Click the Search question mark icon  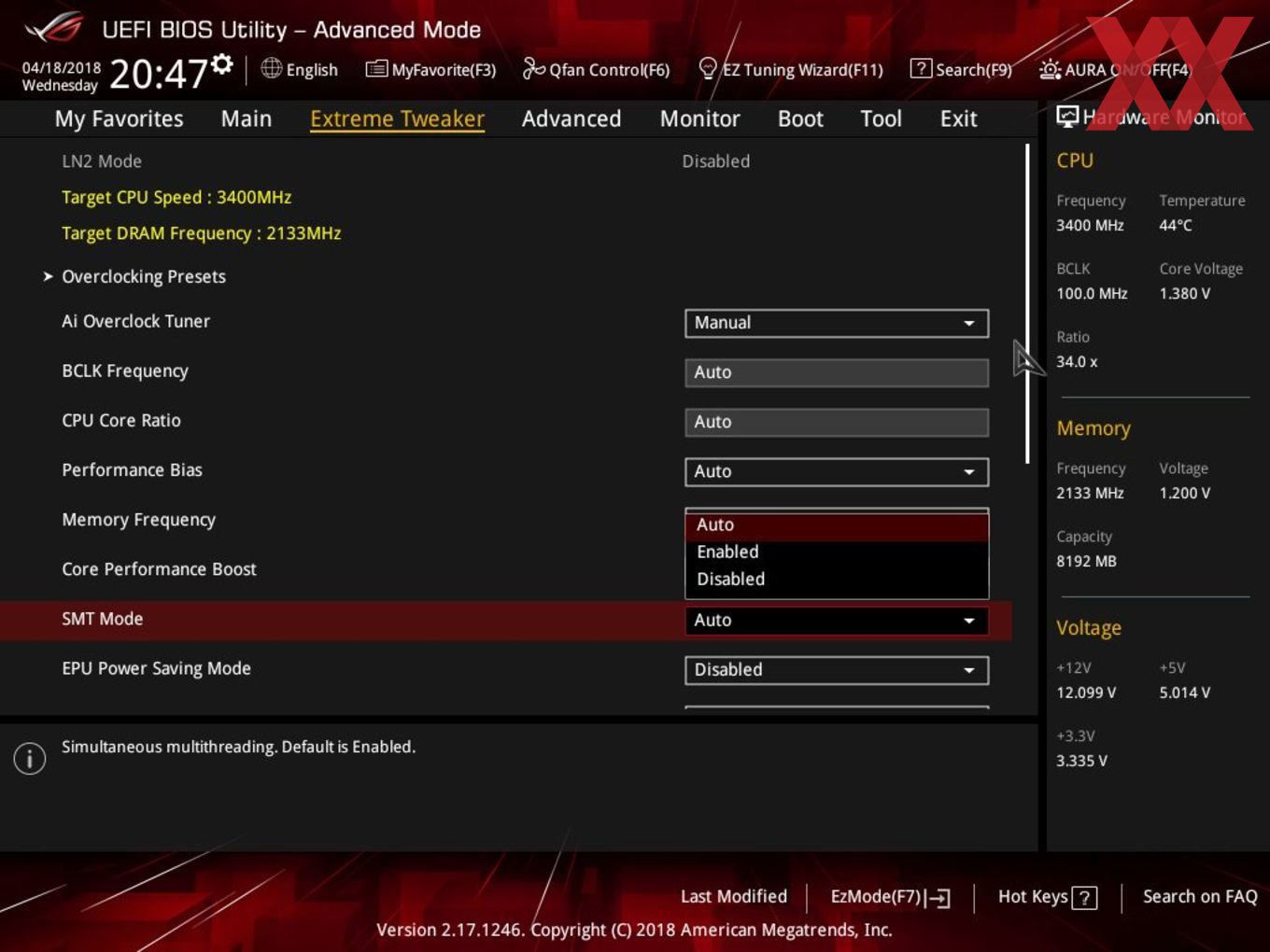921,68
